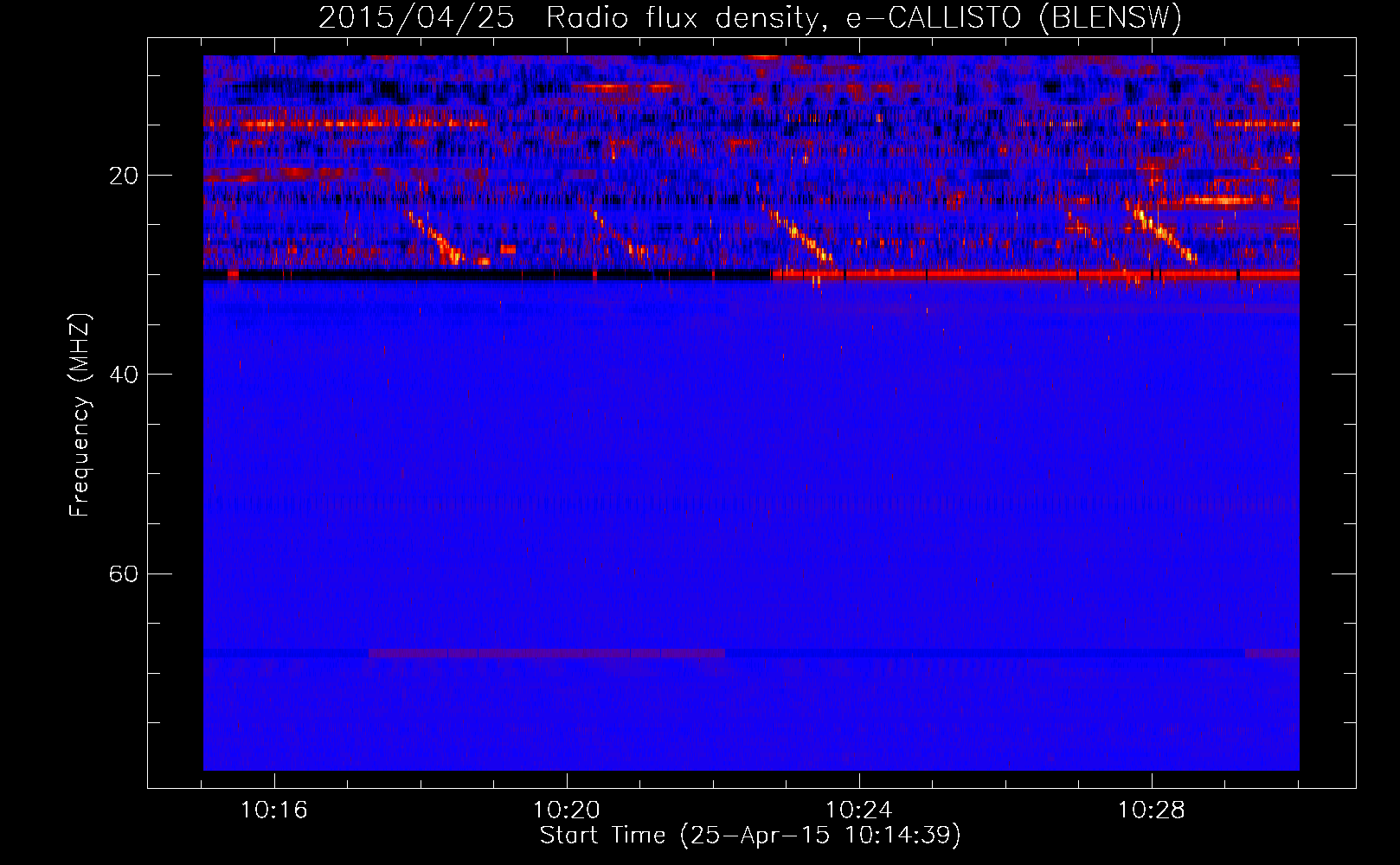Click the plot title "2015/04/25 Radio flux density, e-CALLISTO (BLENSW)"
Image resolution: width=1400 pixels, height=865 pixels.
(750, 17)
